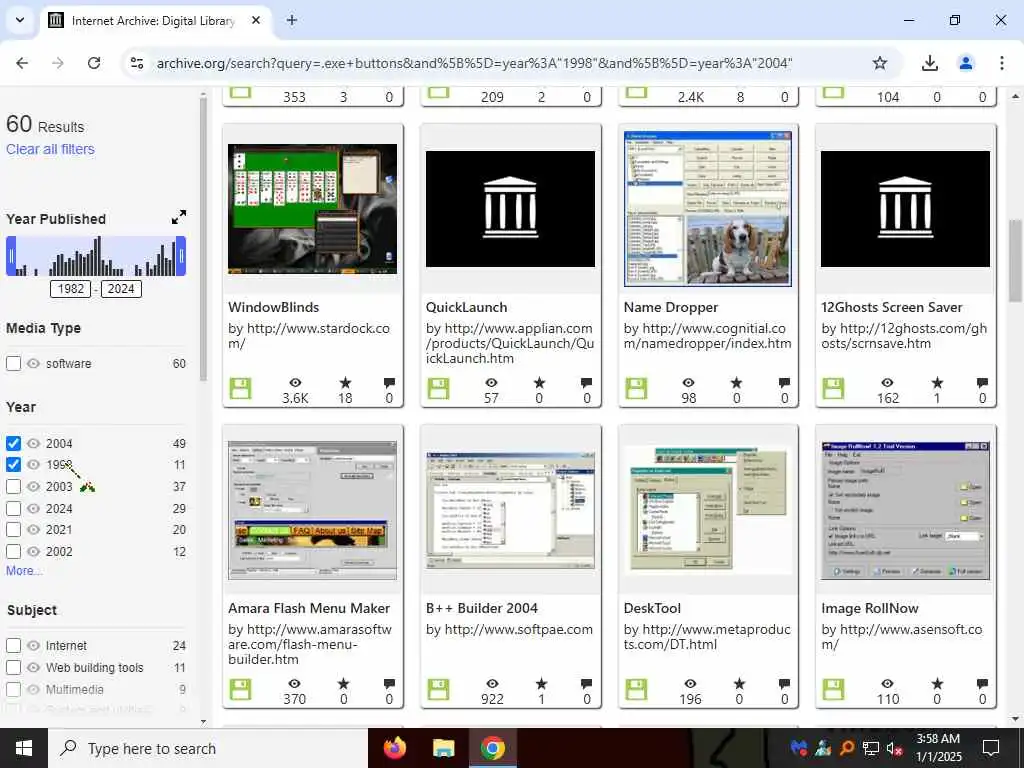The height and width of the screenshot is (768, 1024).
Task: Check the Web building tools subject filter
Action: point(13,667)
